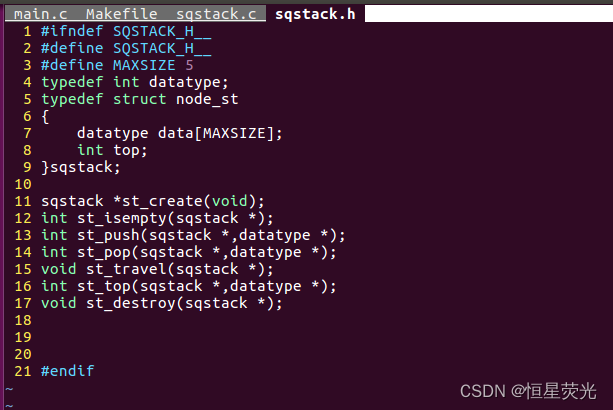Click line number 10
This screenshot has height=410, width=613.
coord(23,184)
